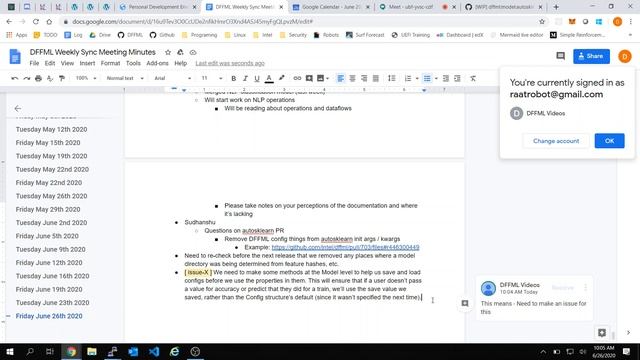Align text to the left
This screenshot has width=640, height=360.
pyautogui.click(x=340, y=78)
